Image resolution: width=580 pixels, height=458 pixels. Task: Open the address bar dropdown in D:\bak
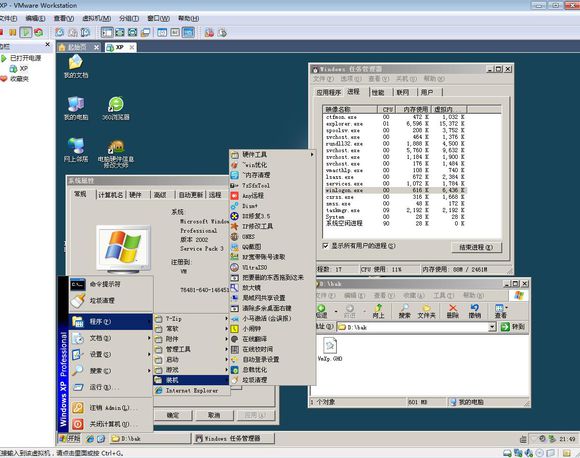[x=492, y=327]
